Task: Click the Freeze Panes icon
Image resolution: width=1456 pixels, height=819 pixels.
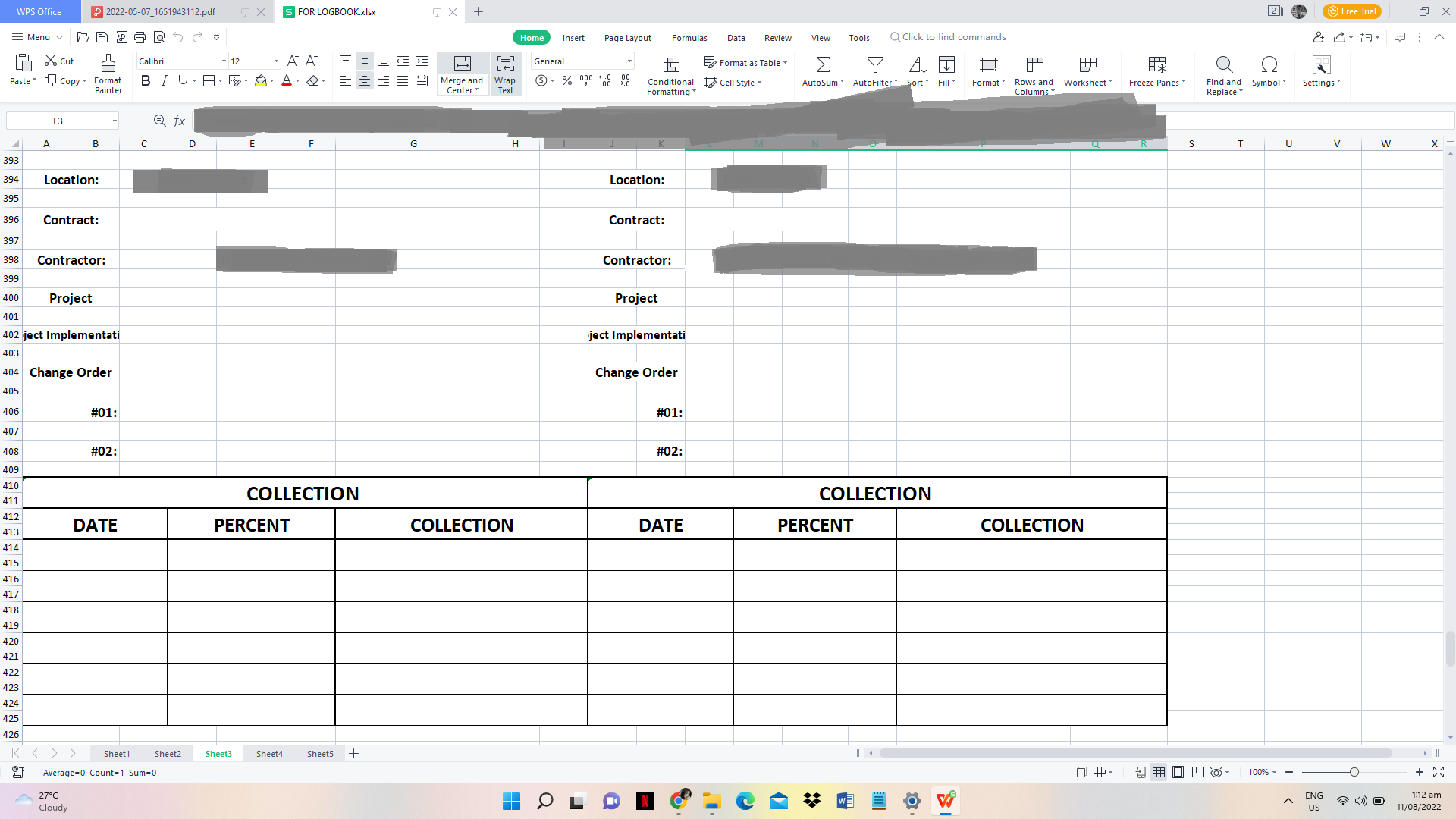Action: pyautogui.click(x=1156, y=64)
